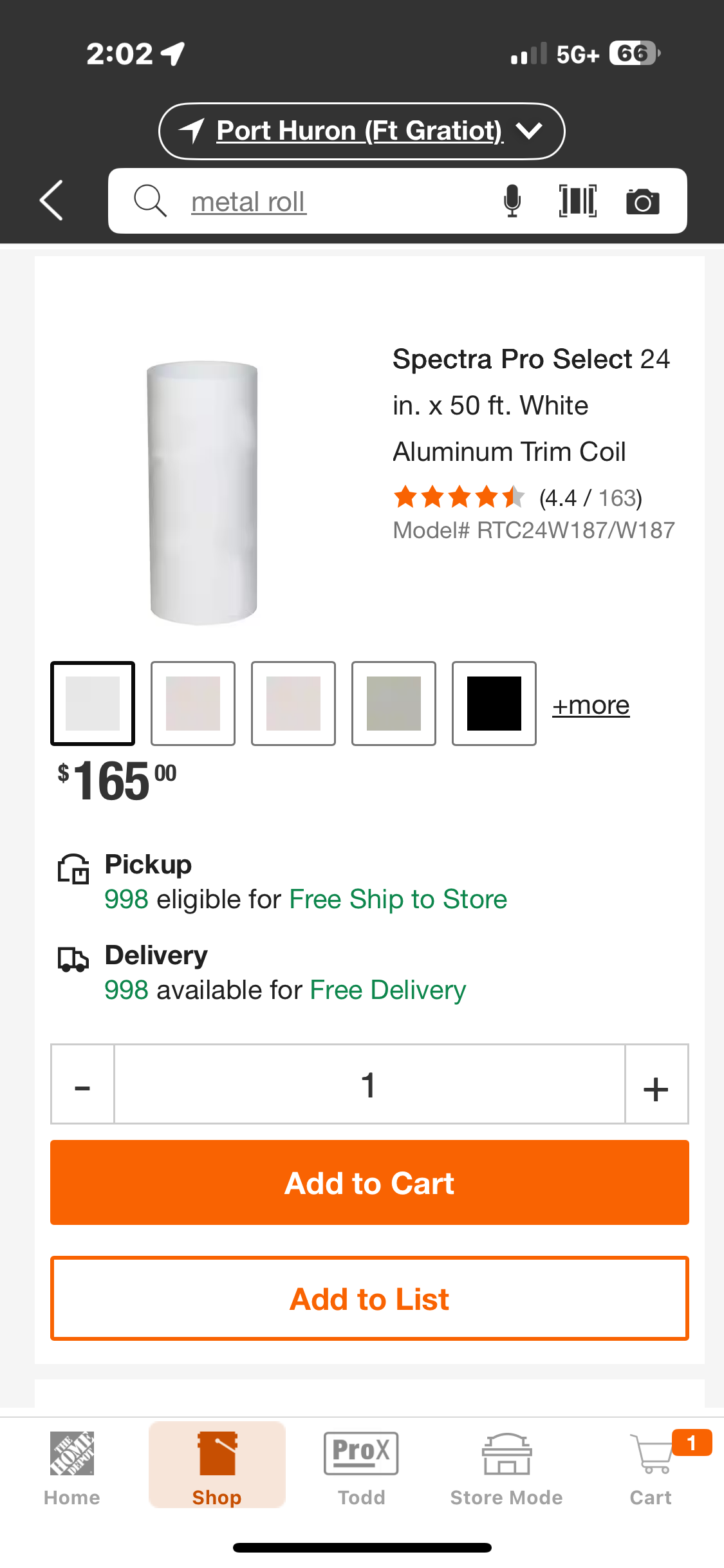Select the black color swatch
The height and width of the screenshot is (1568, 724).
[x=494, y=704]
